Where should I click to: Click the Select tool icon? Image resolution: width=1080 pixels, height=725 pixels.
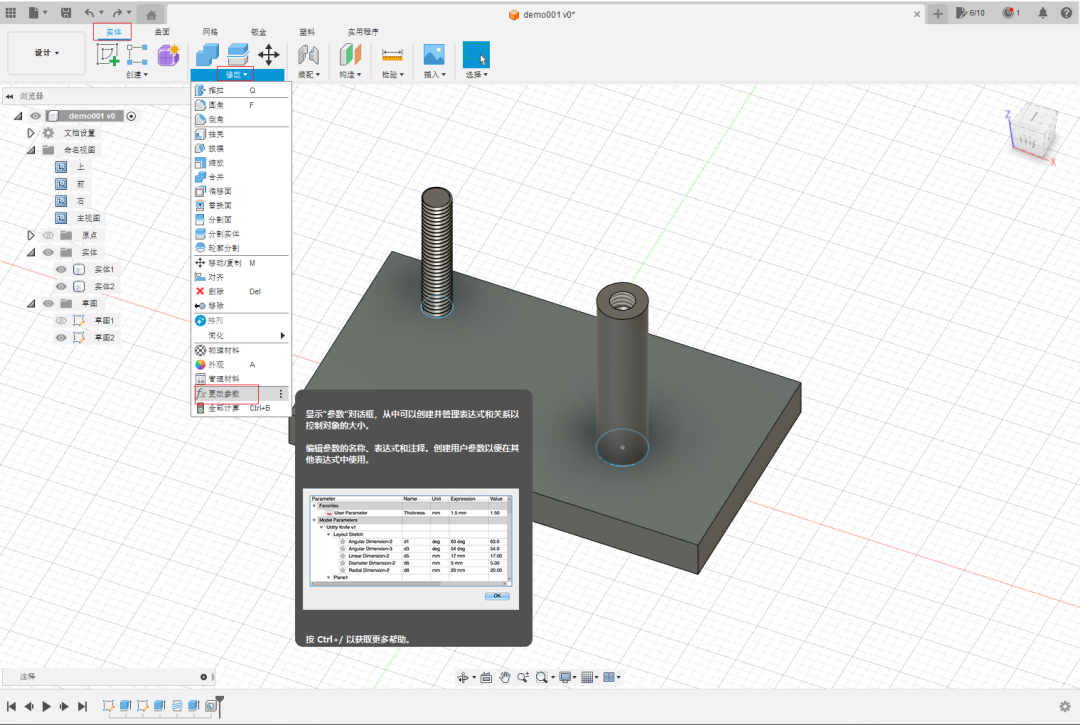tap(476, 54)
